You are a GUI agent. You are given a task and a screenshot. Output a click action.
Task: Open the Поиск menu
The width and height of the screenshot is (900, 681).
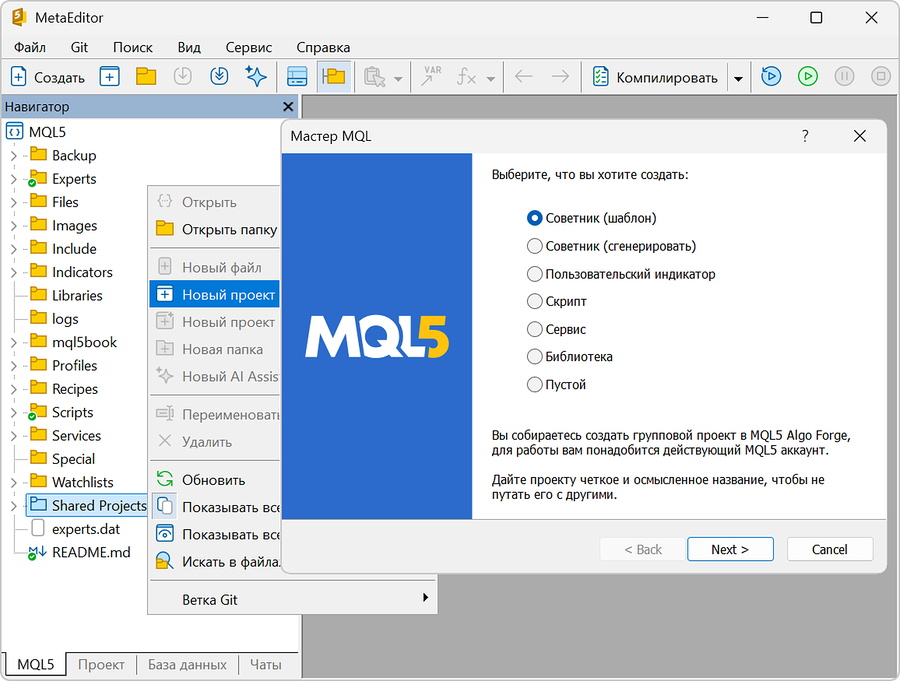coord(133,47)
